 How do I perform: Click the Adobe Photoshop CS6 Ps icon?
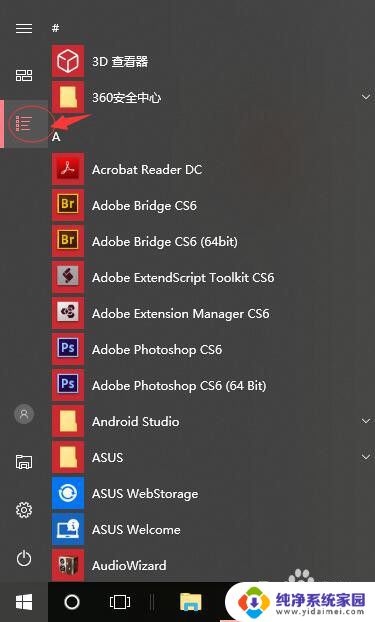[x=68, y=349]
